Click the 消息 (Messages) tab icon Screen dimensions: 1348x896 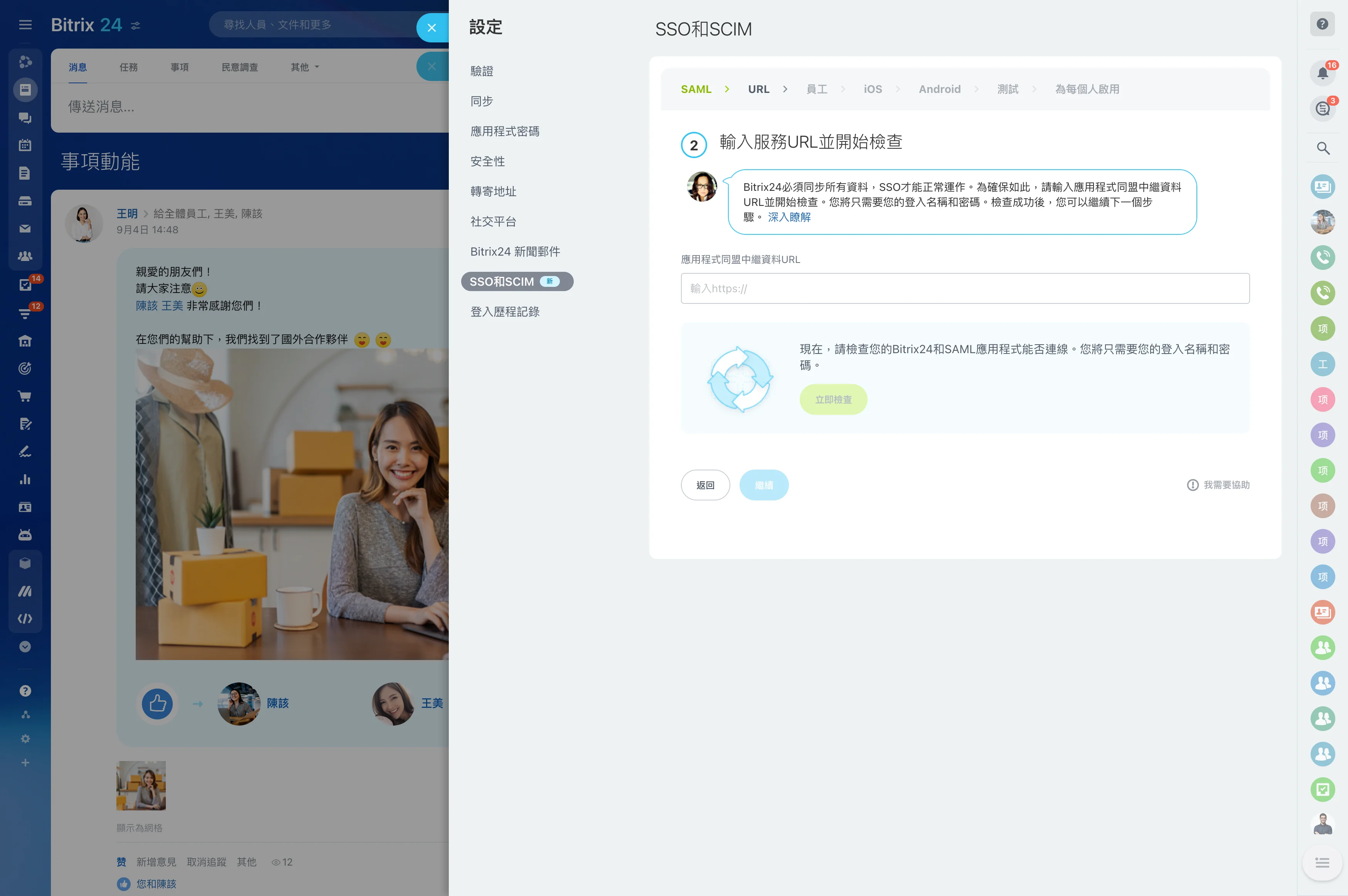point(78,67)
